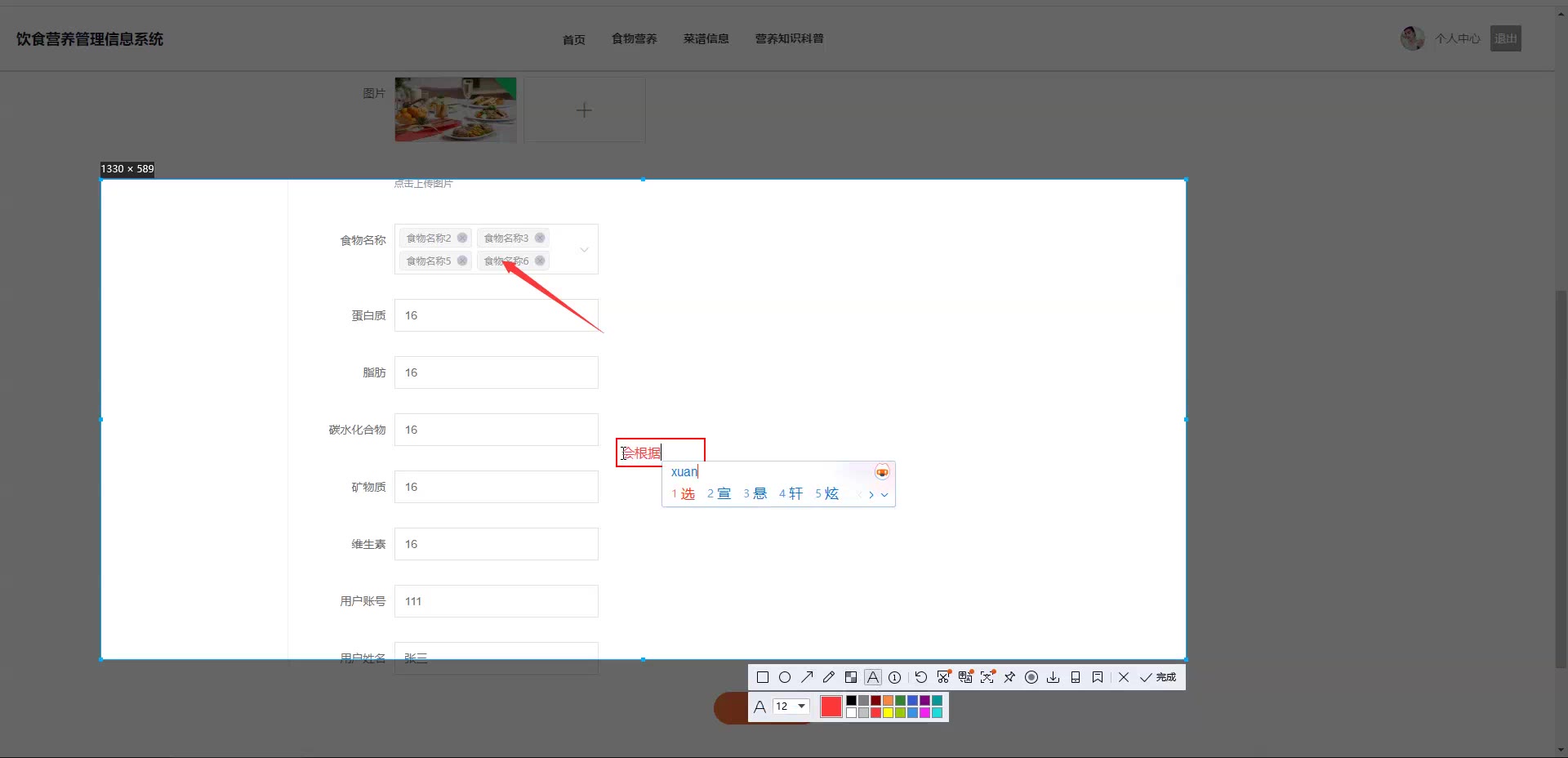The height and width of the screenshot is (758, 1568).
Task: Click the bookmark icon in screenshot toolbar
Action: pos(1098,677)
